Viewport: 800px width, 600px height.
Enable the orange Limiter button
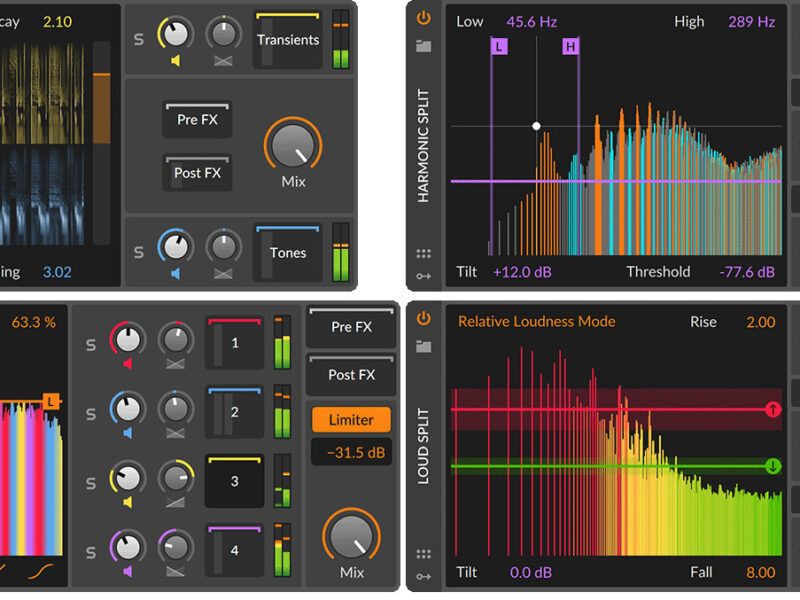point(350,420)
